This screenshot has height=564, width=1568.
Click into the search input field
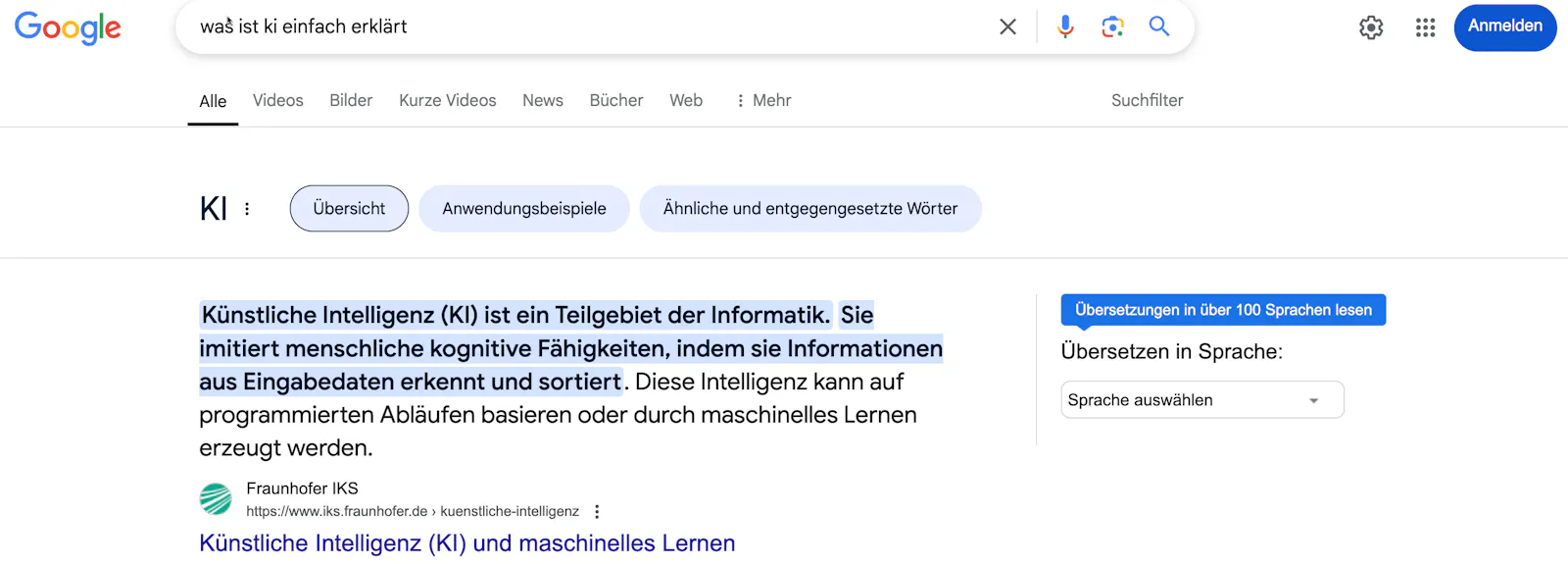[x=588, y=27]
